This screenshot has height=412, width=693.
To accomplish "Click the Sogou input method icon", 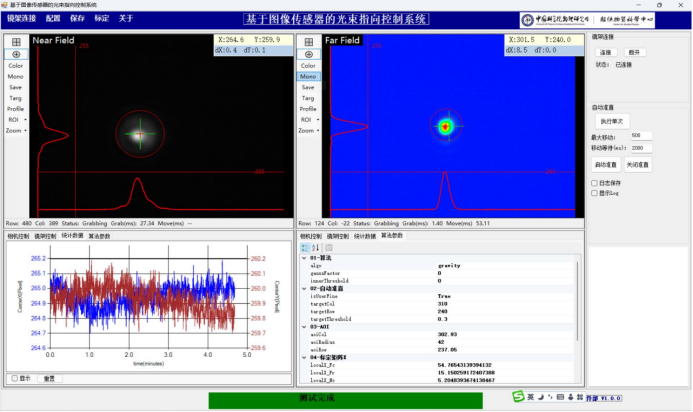I will click(x=518, y=397).
